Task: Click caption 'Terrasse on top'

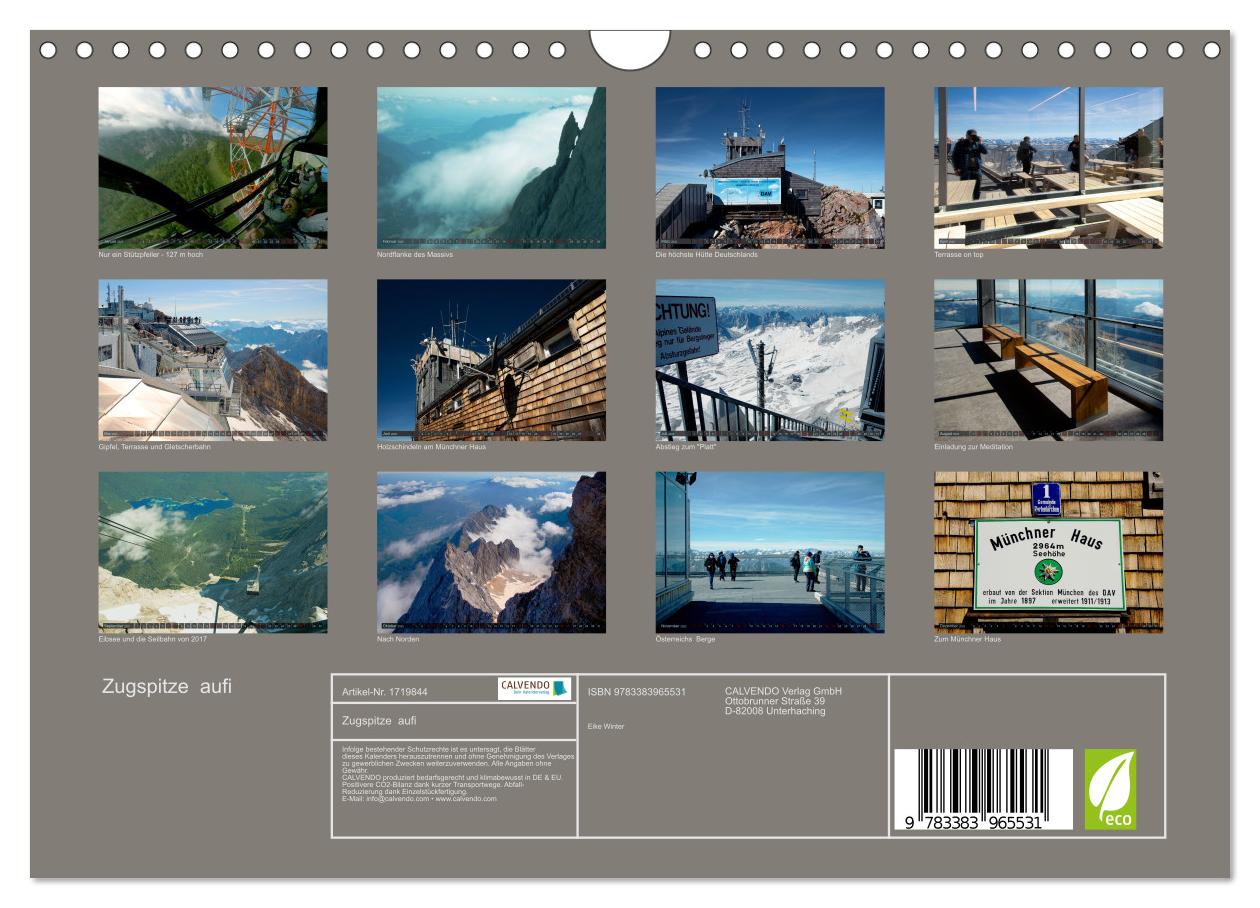Action: pos(959,255)
